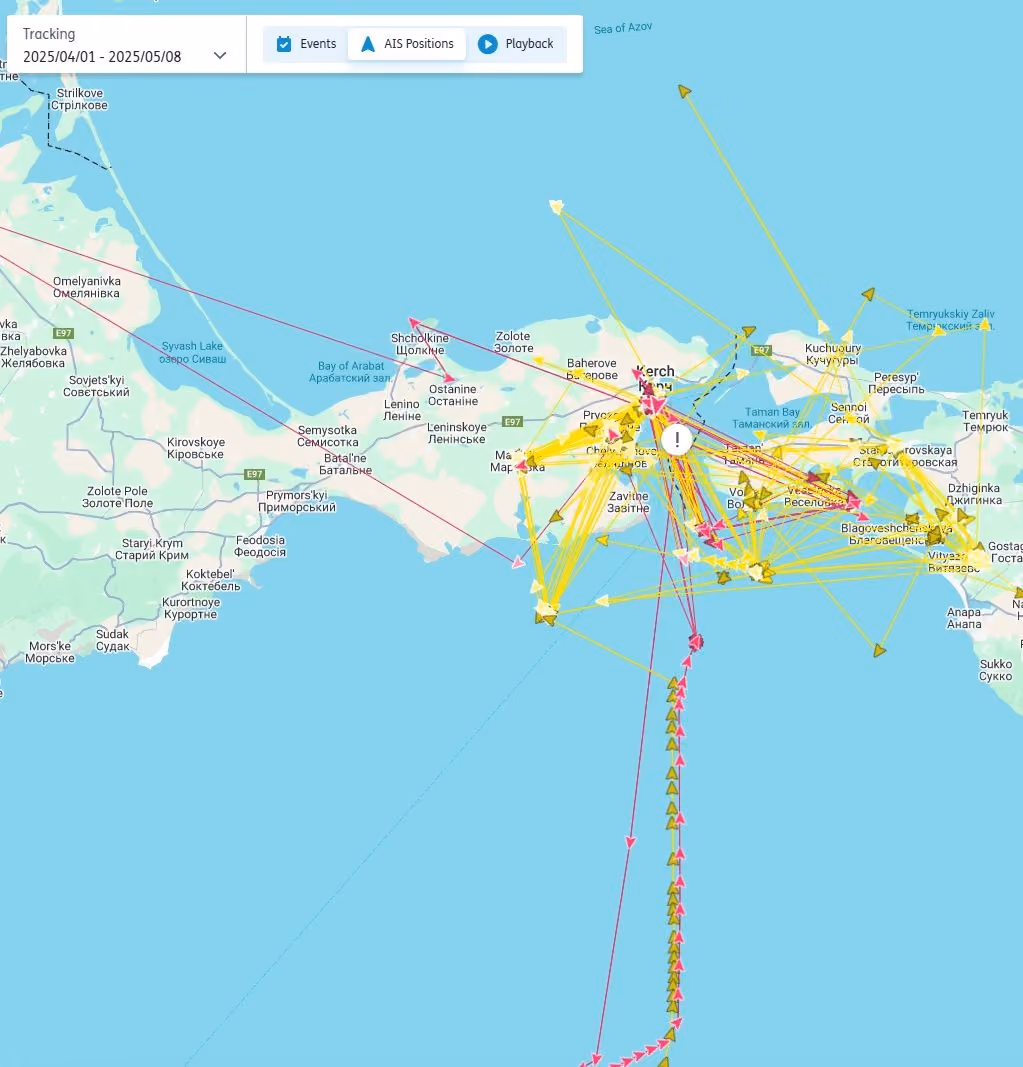Click the Sea of Azov label
The image size is (1023, 1067).
coord(623,28)
